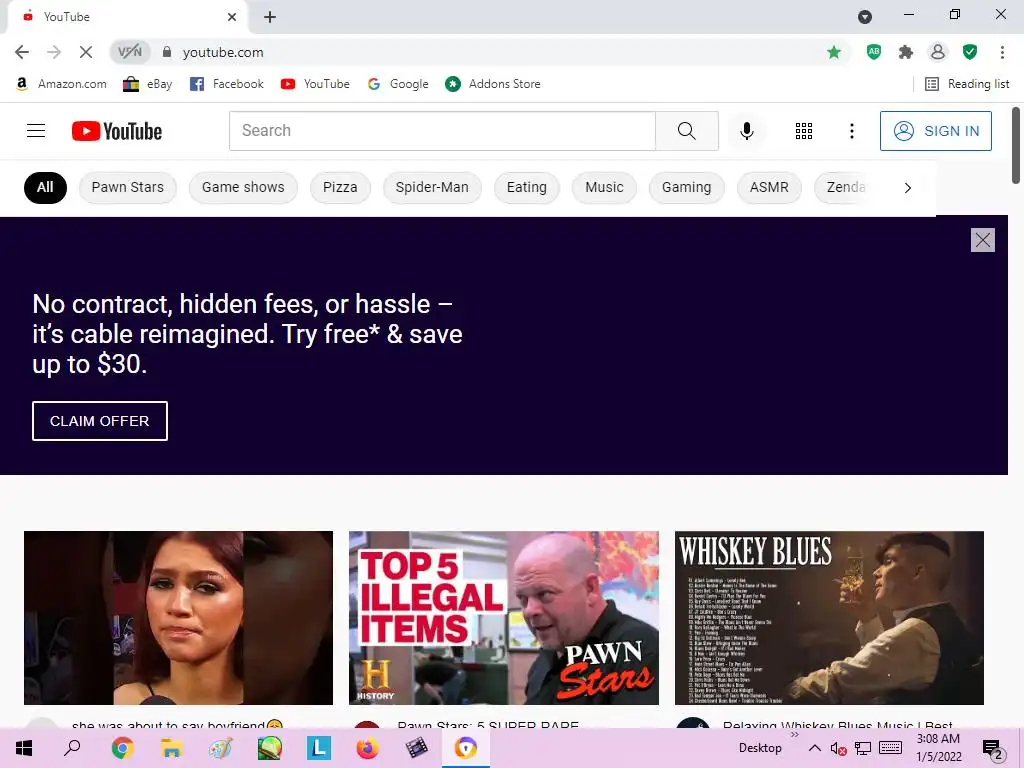1024x768 pixels.
Task: Open the Amazon.com bookmark
Action: (x=61, y=84)
